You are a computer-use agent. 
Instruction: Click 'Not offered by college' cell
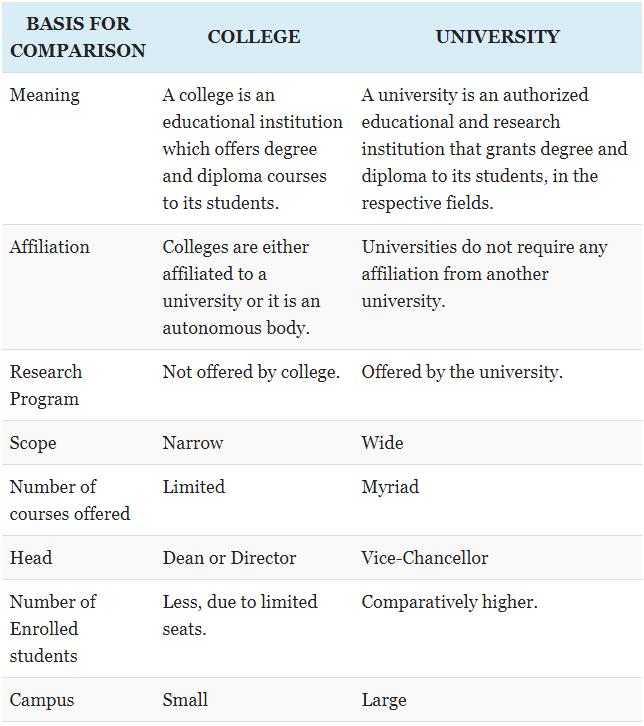click(251, 372)
